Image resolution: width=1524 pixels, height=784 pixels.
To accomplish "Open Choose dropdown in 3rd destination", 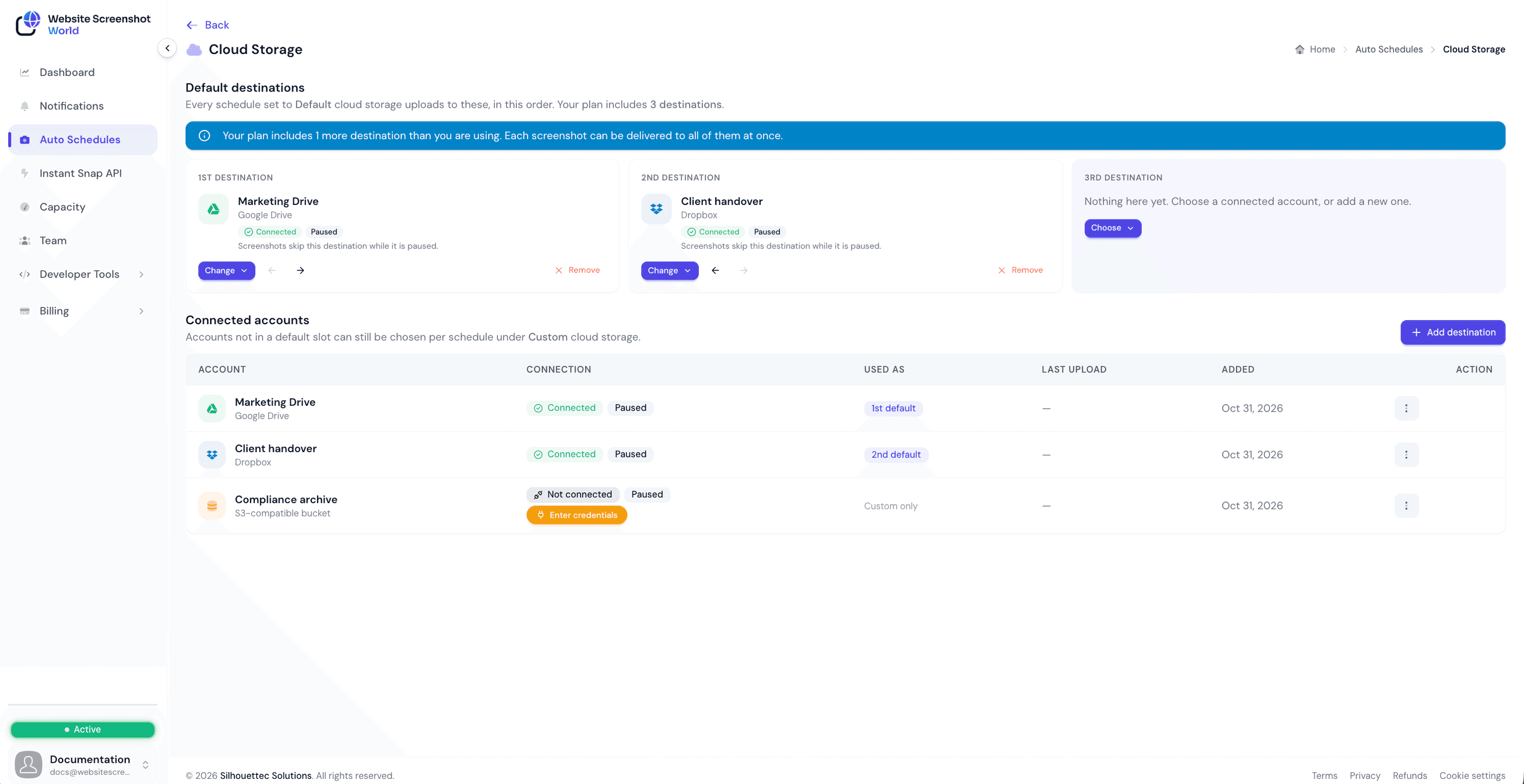I will pos(1112,228).
